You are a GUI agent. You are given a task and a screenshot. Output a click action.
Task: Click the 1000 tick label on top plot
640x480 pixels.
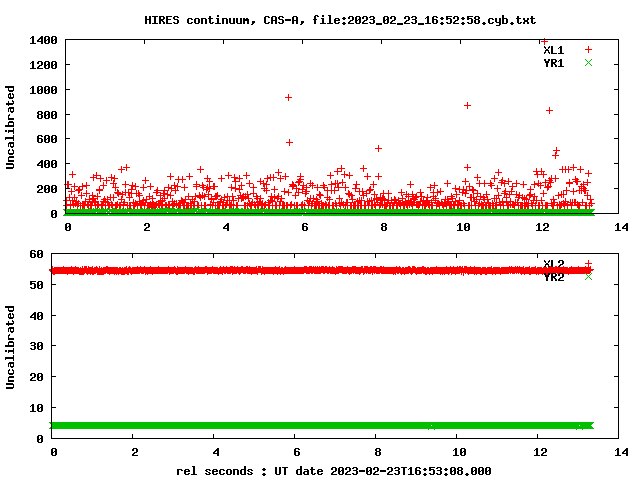click(x=43, y=90)
